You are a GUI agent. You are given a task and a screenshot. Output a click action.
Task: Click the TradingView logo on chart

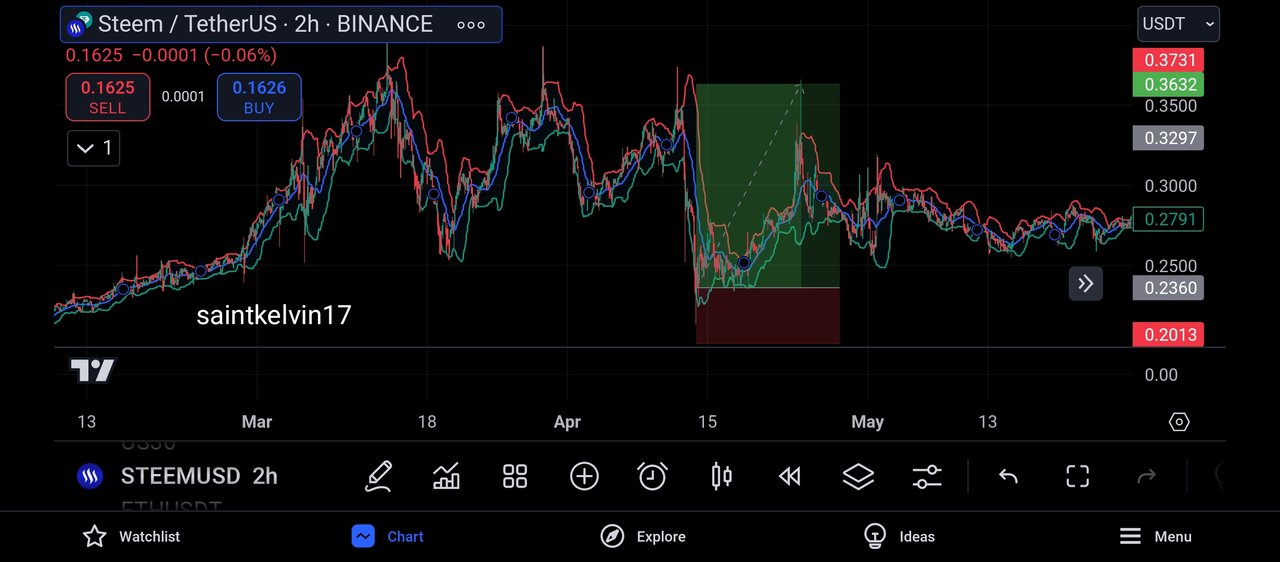pos(92,371)
